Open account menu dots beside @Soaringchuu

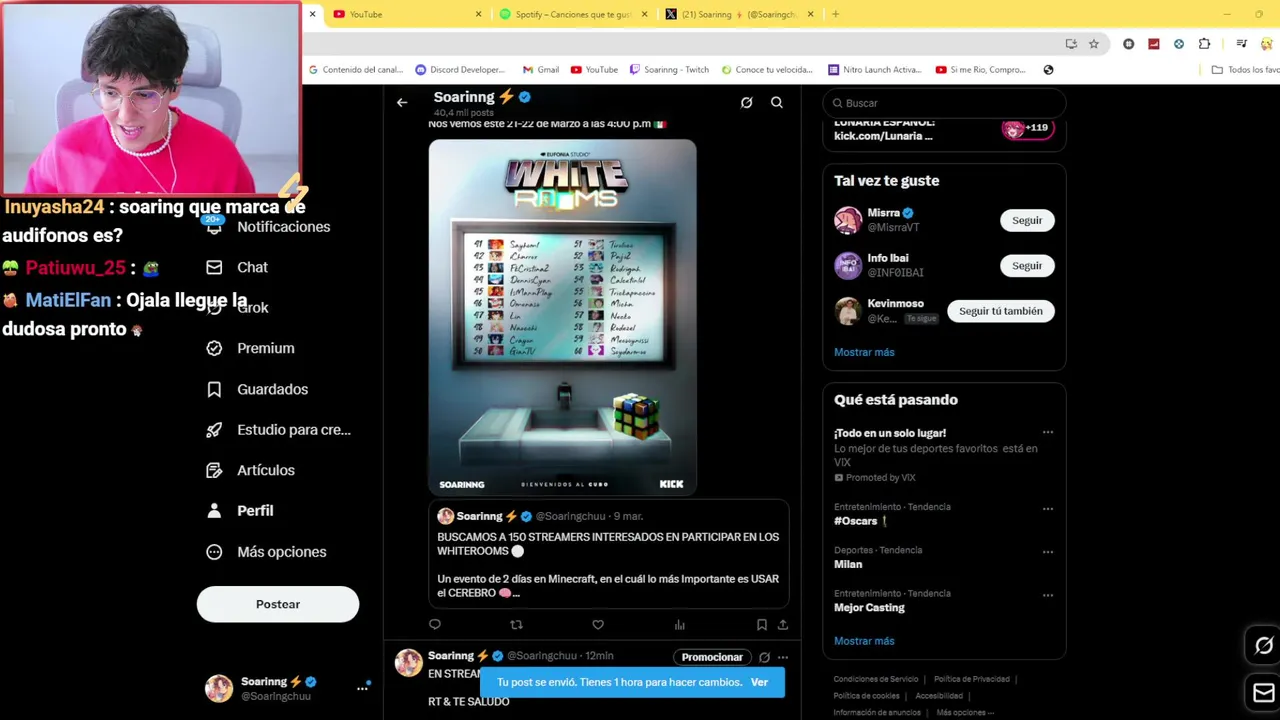[362, 688]
